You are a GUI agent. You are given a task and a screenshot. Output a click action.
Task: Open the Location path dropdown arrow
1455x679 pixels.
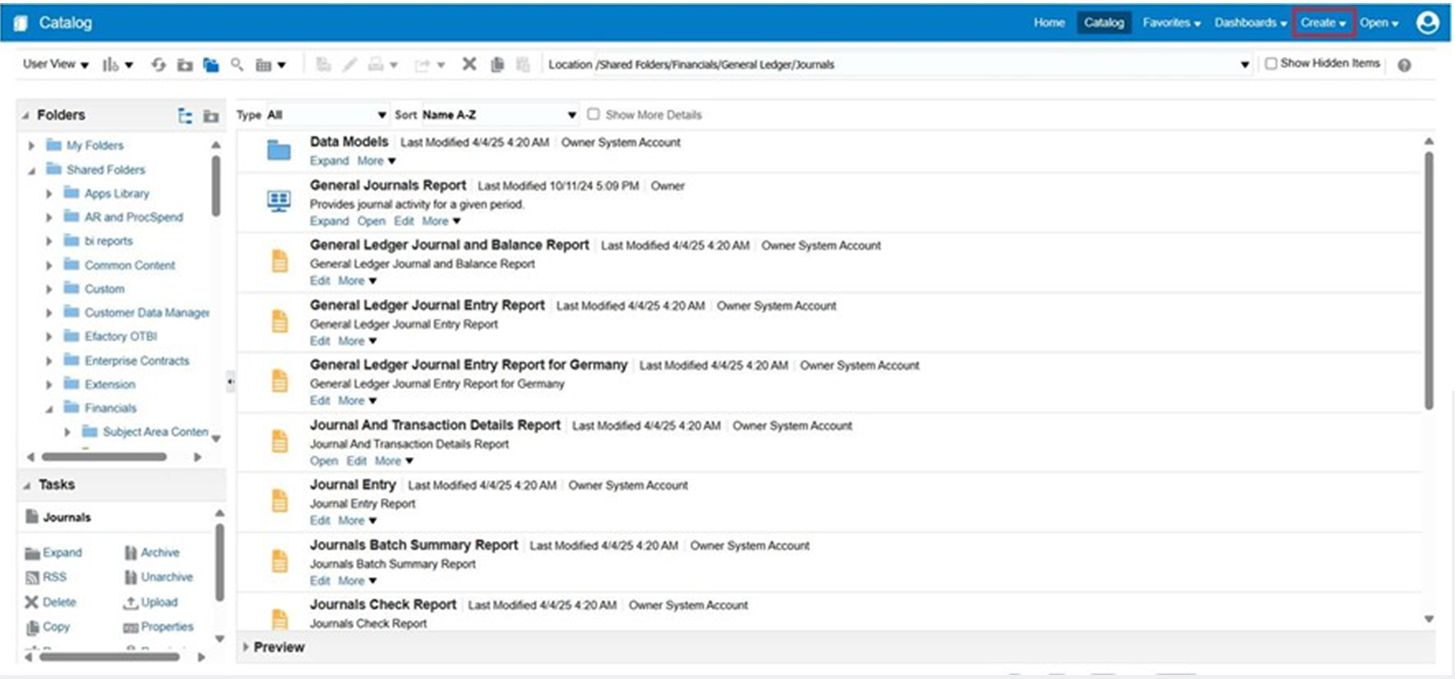[x=1243, y=63]
